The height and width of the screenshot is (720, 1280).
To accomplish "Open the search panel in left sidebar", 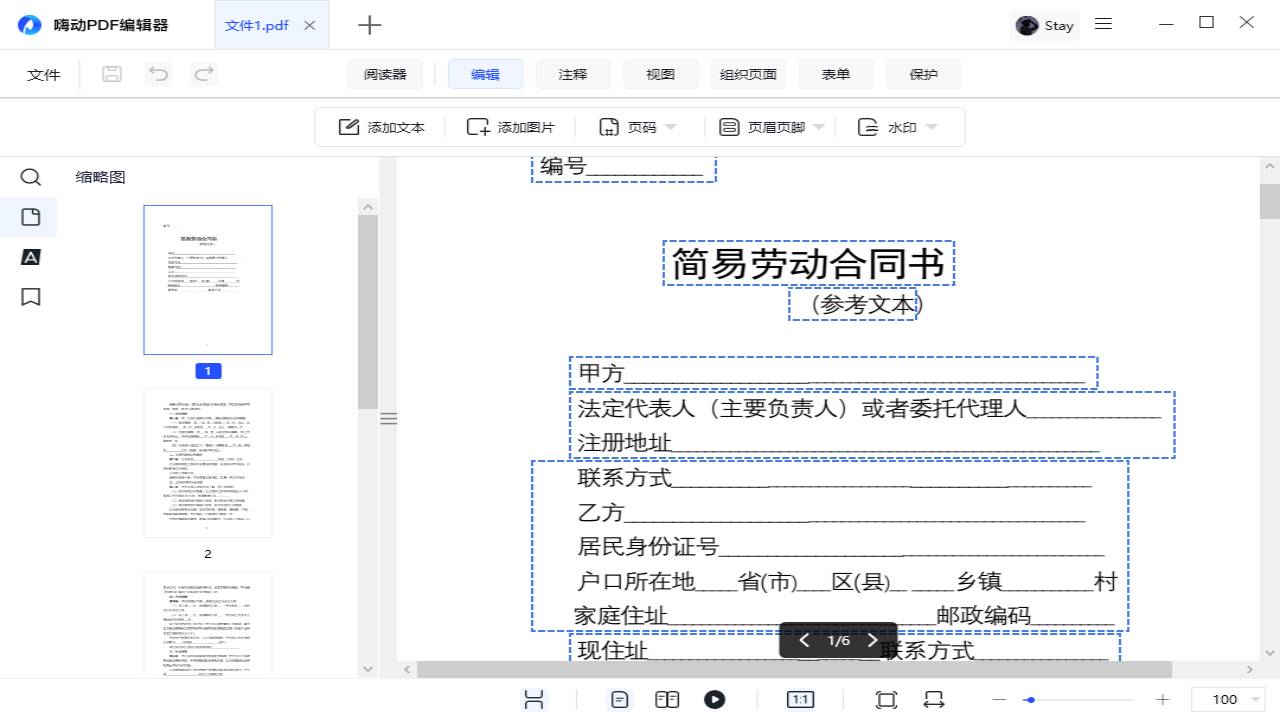I will tap(31, 177).
